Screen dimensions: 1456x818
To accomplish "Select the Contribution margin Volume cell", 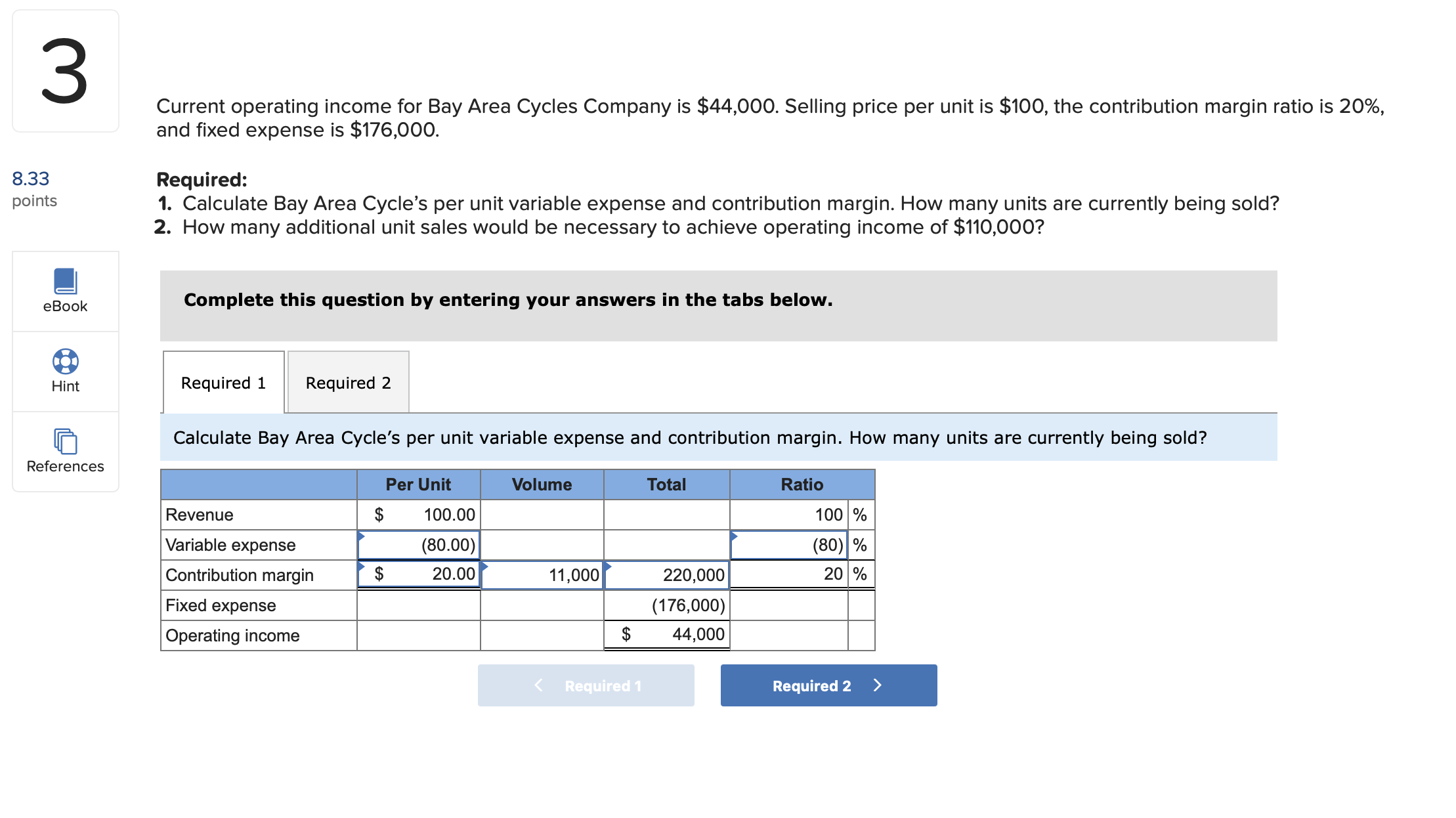I will 542,574.
